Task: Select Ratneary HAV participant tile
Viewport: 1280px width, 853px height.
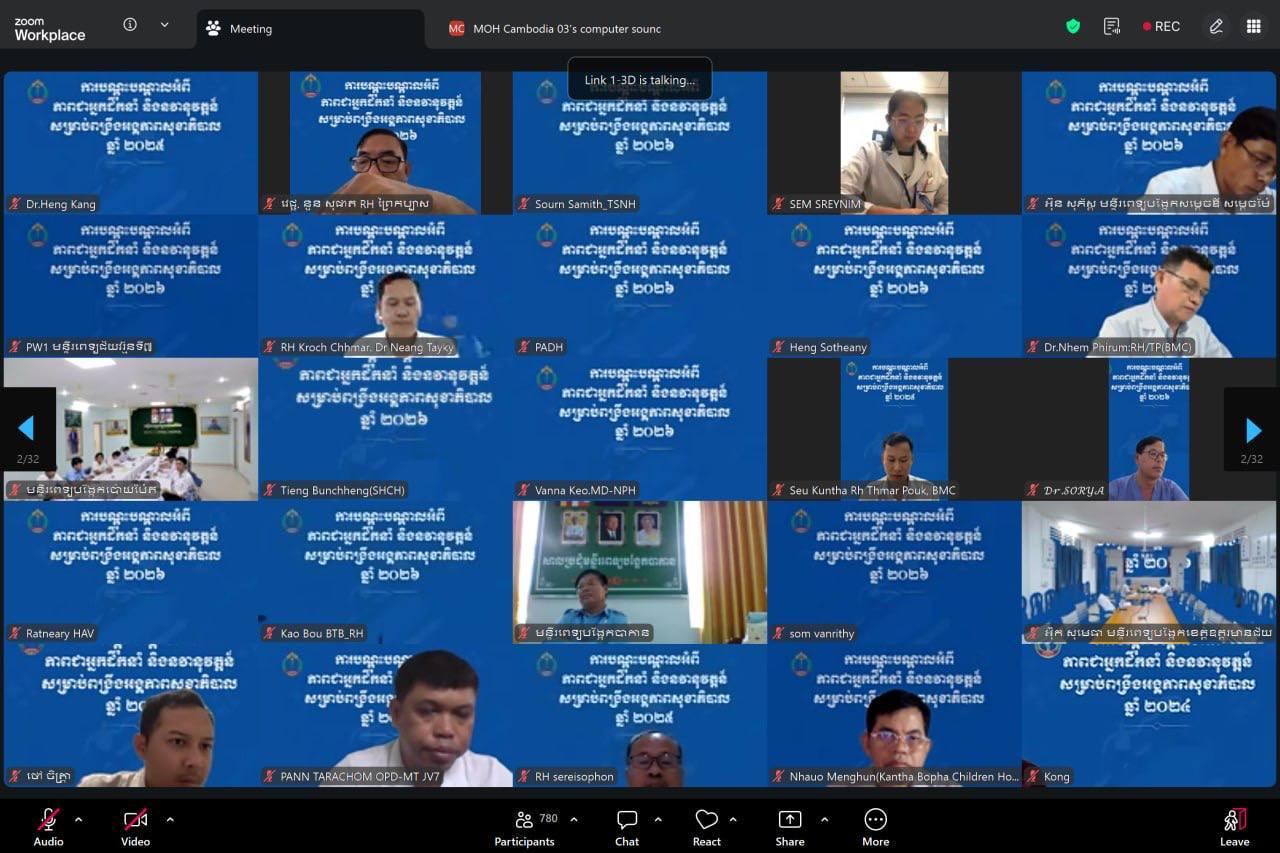Action: pyautogui.click(x=131, y=572)
